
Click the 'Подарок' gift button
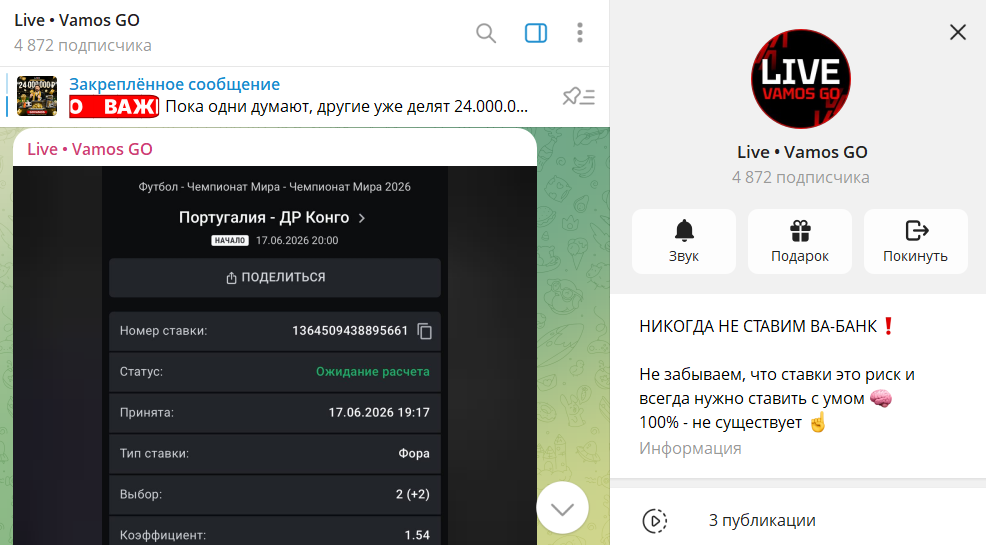coord(800,241)
